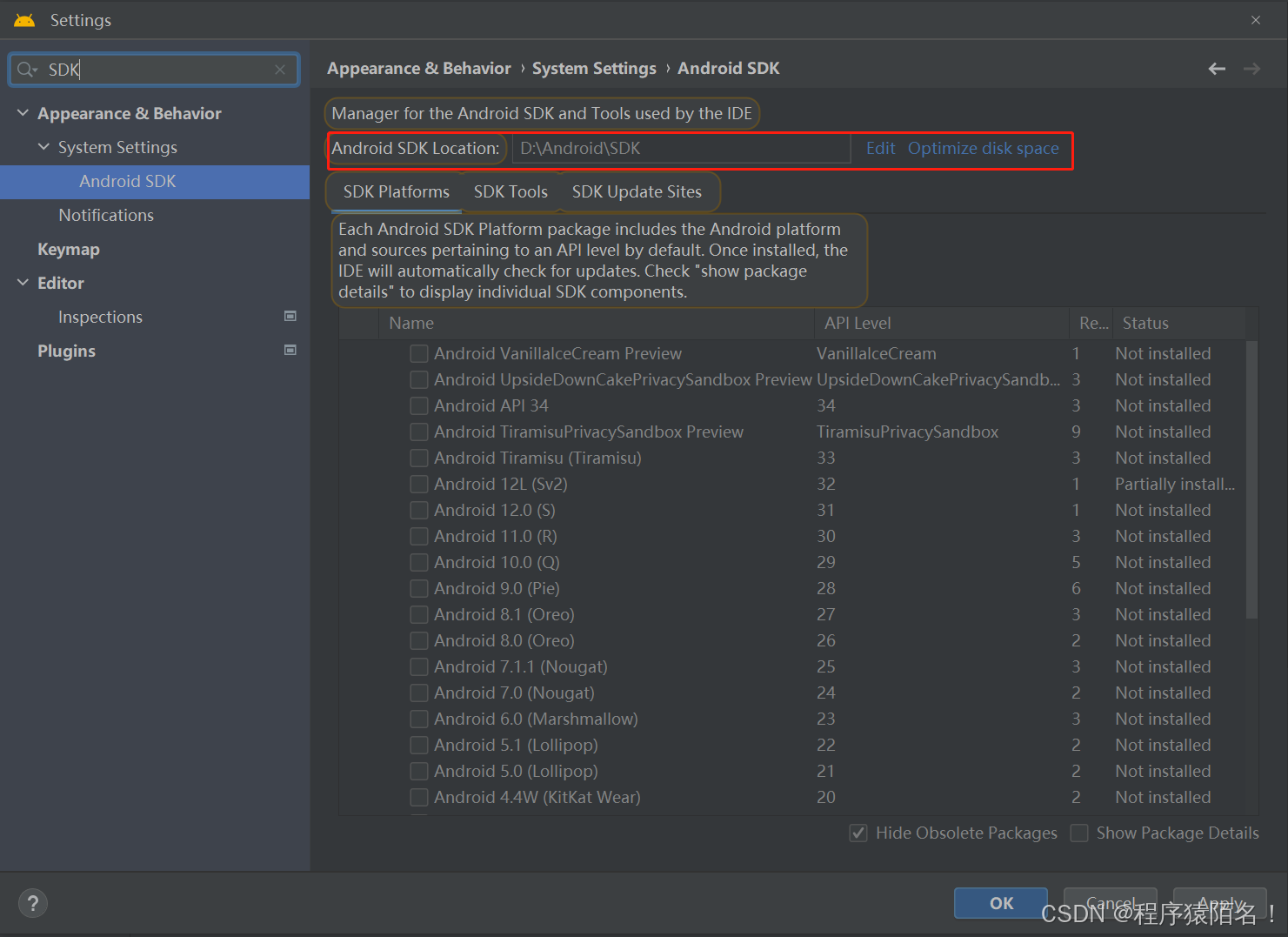Click 'Partially install...' status for Android 12L
1288x937 pixels.
tap(1175, 484)
